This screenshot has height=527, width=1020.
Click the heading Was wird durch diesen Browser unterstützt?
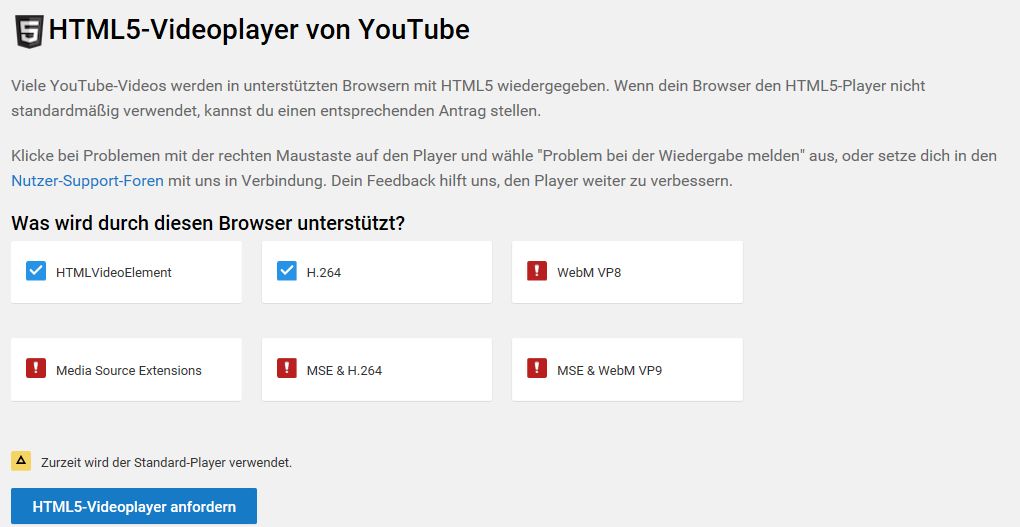tap(208, 223)
